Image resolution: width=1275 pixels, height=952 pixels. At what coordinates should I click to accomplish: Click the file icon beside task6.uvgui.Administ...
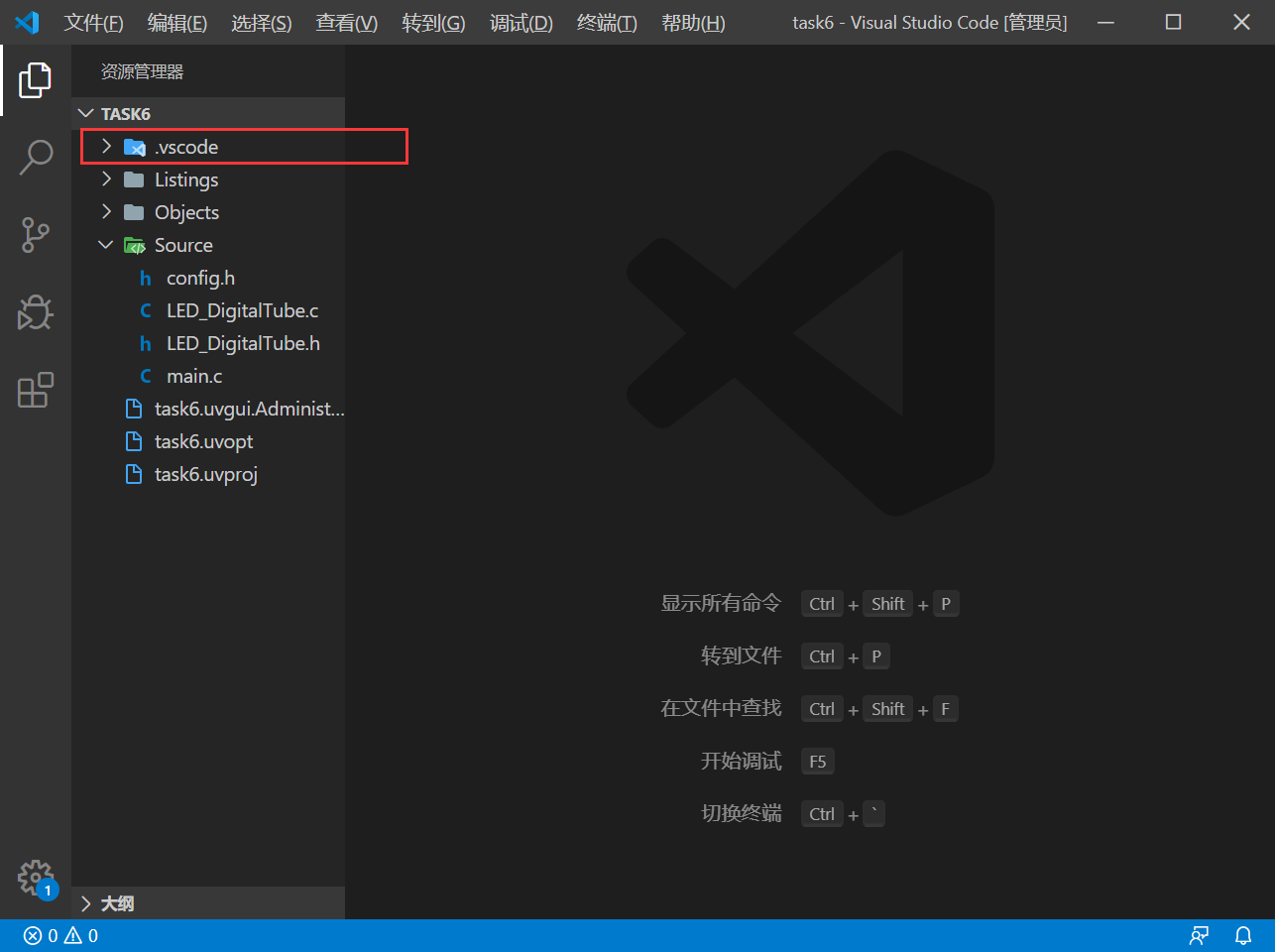134,409
